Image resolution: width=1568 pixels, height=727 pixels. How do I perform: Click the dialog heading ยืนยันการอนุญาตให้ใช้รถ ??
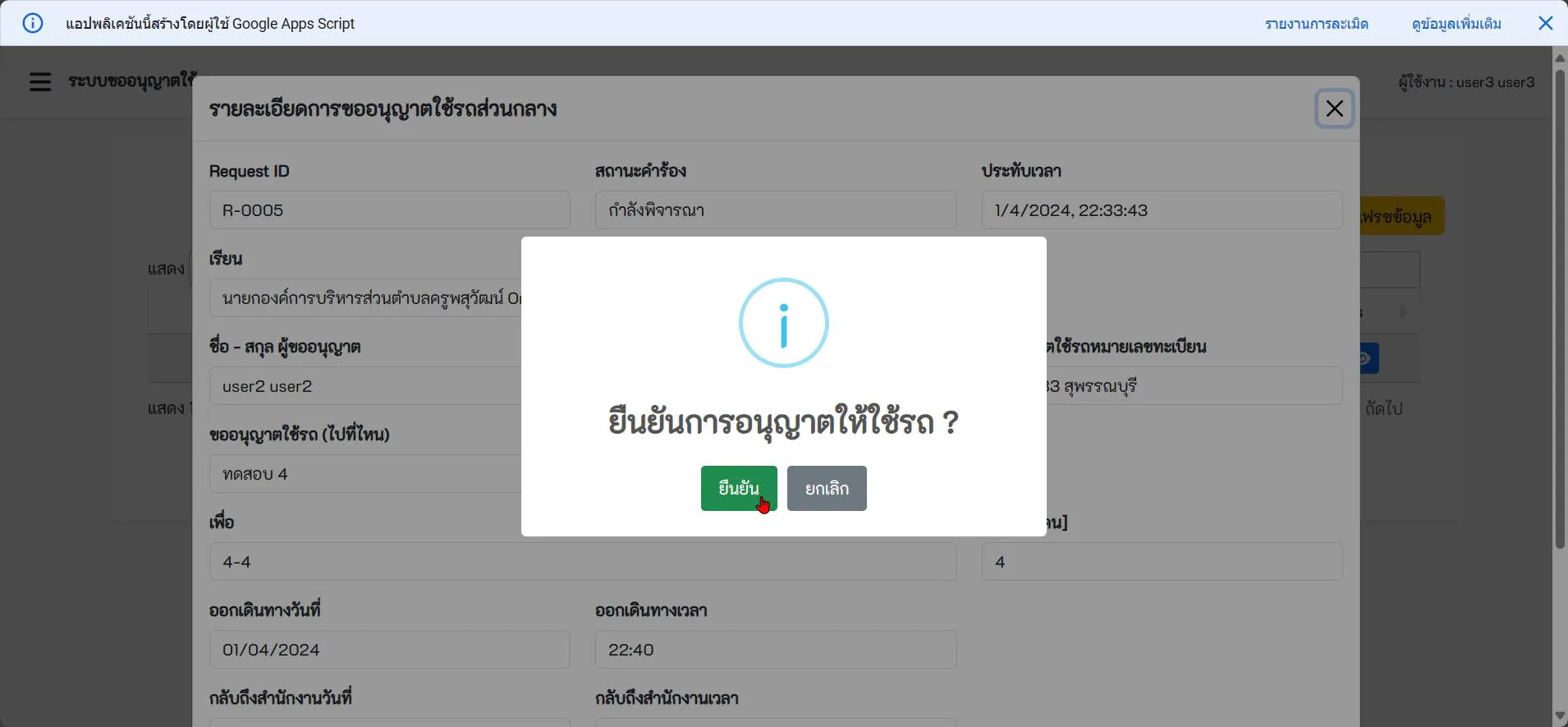[783, 422]
